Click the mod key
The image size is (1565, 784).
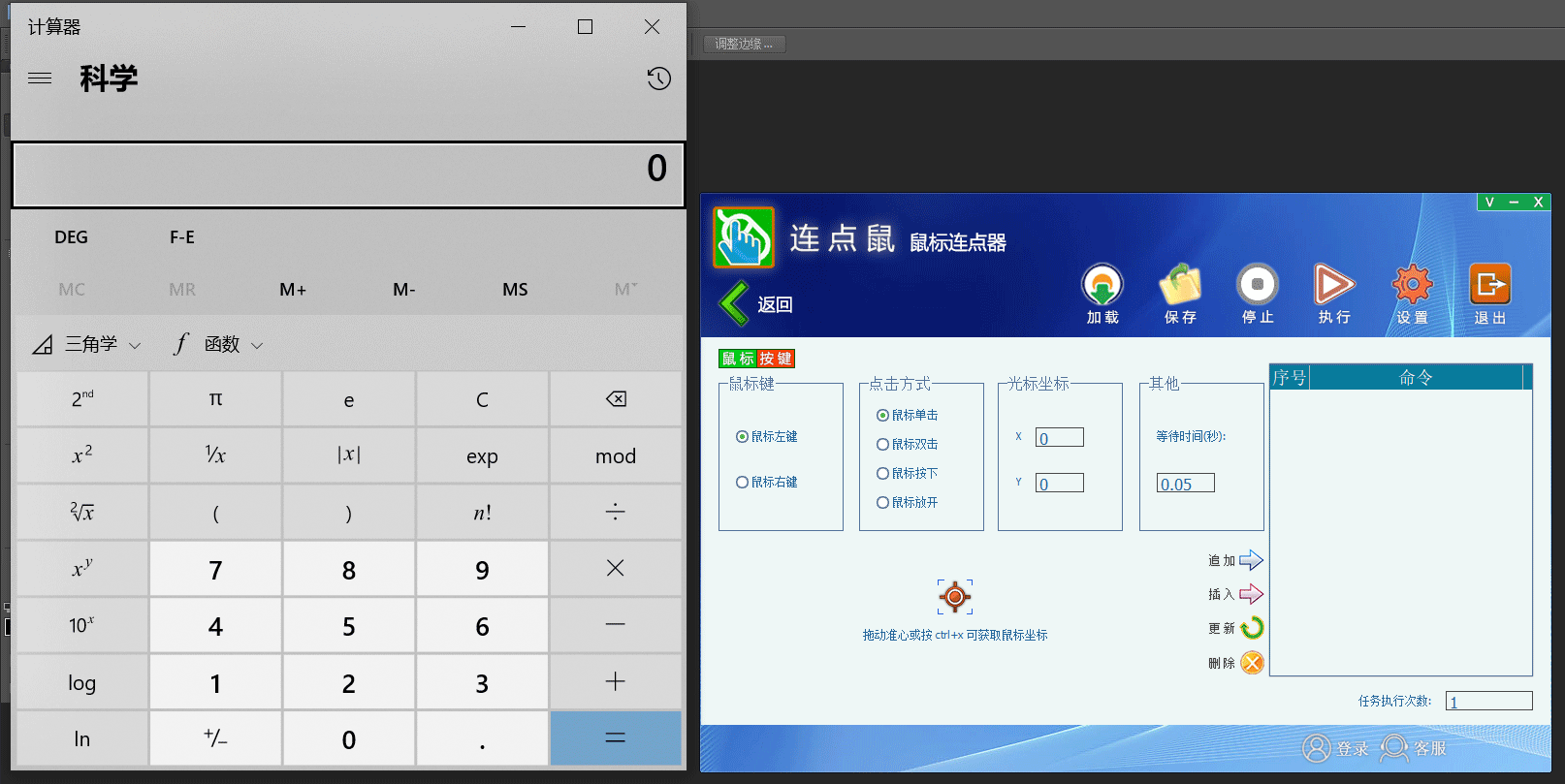(616, 455)
